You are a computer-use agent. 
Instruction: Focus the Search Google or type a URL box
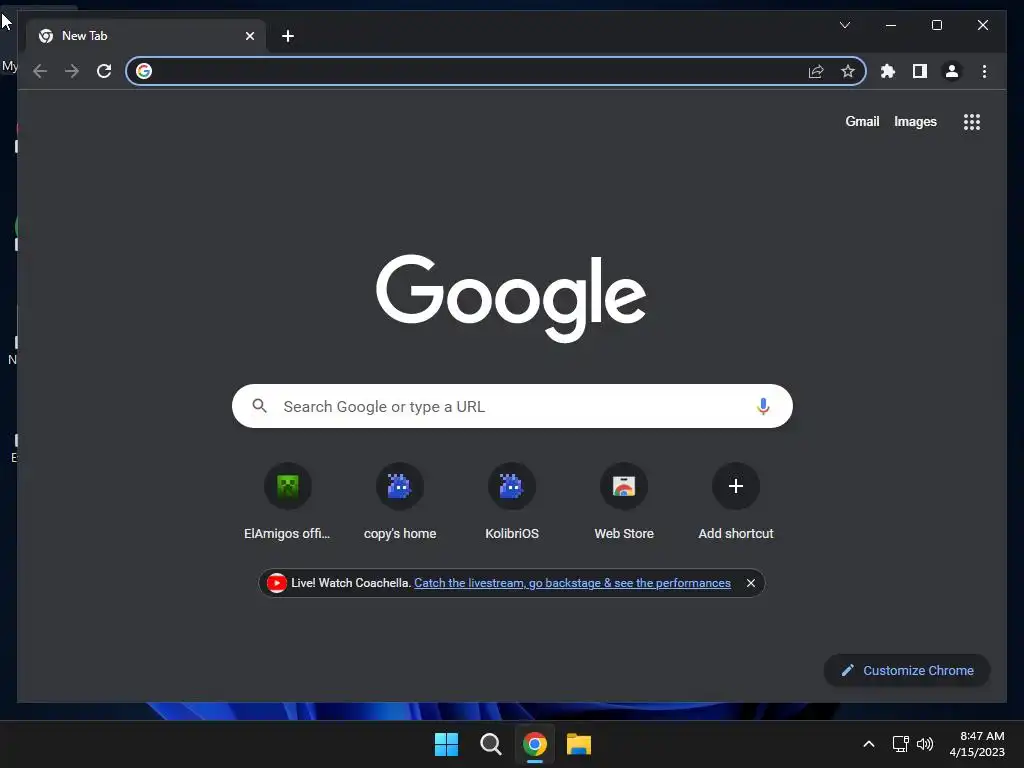click(x=512, y=406)
